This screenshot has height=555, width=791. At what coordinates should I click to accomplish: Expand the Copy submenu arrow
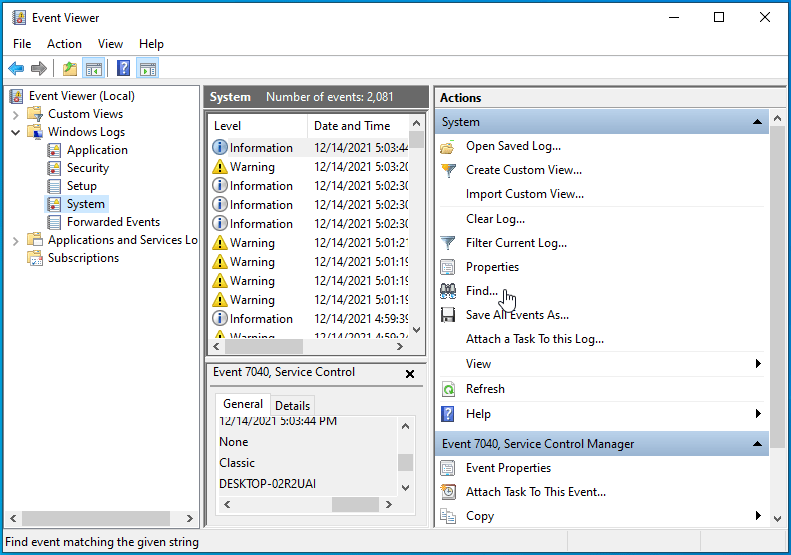[x=758, y=516]
